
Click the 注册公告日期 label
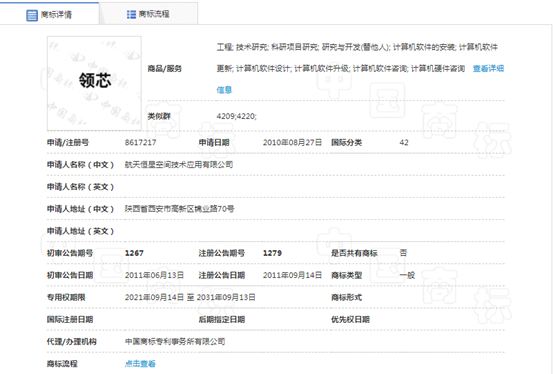tap(222, 275)
